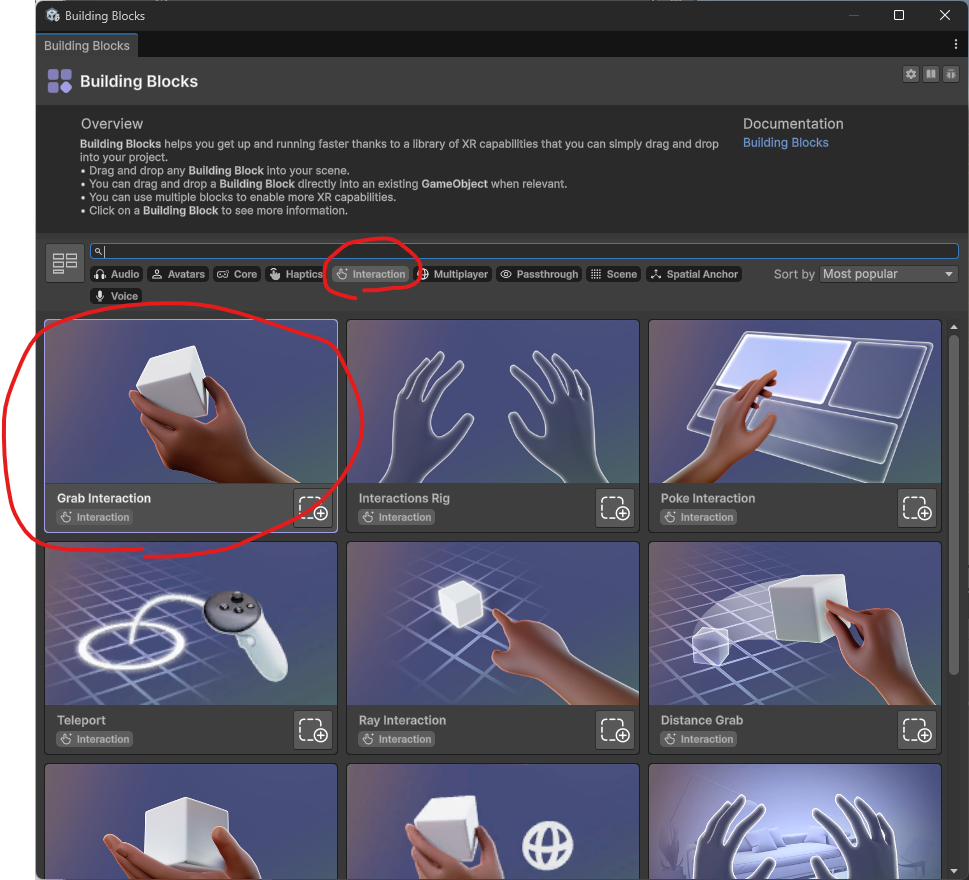Viewport: 969px width, 880px height.
Task: Toggle the grid/list view layout button
Action: point(65,263)
